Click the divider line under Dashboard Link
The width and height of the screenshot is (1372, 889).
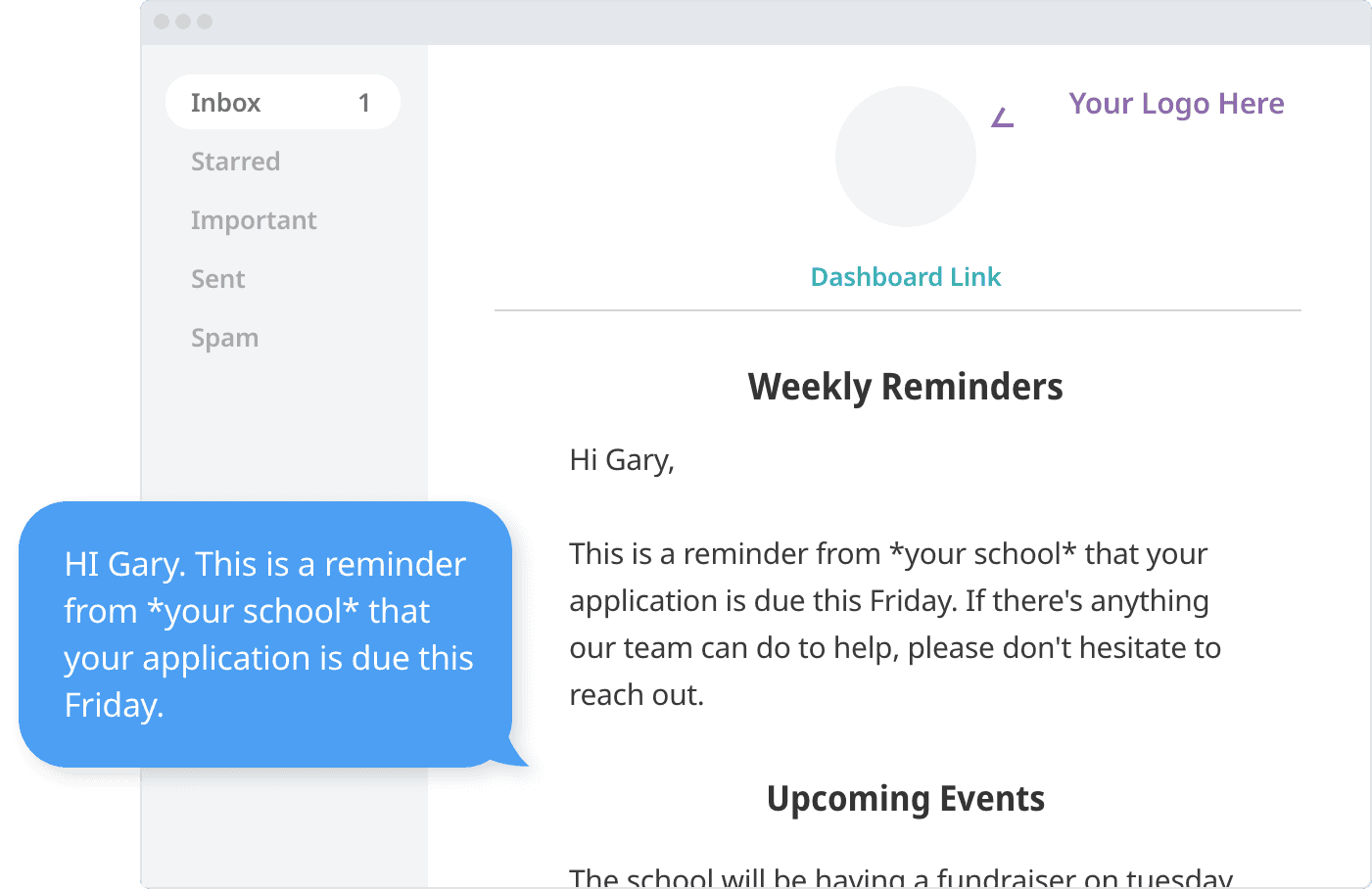[899, 310]
